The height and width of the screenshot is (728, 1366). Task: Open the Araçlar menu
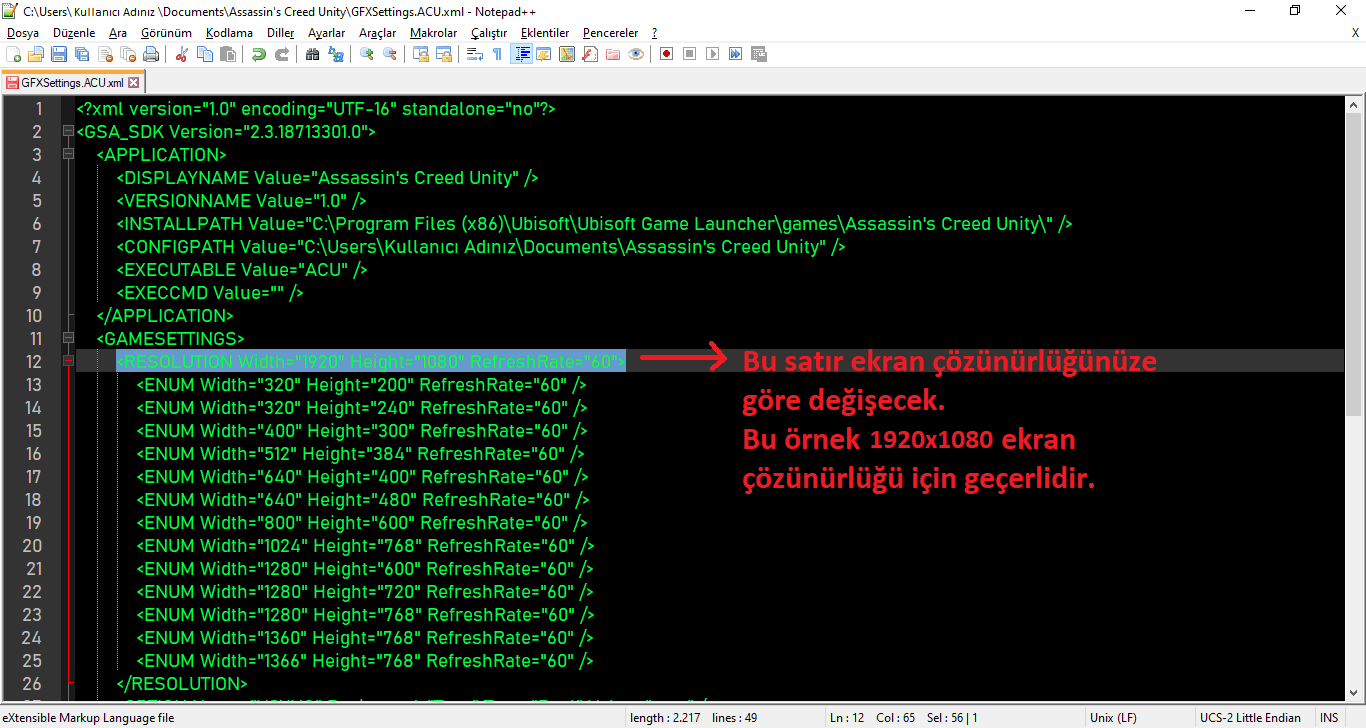coord(378,33)
